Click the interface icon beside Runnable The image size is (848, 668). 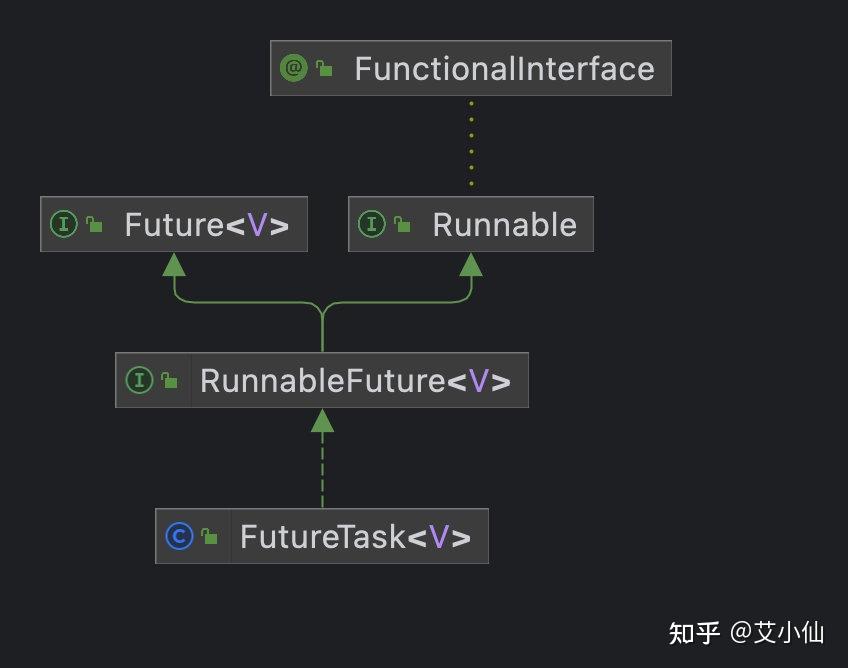coord(372,224)
